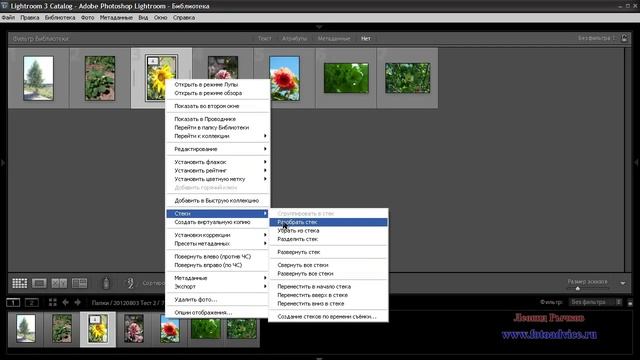Choose 'Переместить в начало стека'
This screenshot has width=640, height=360.
[328, 287]
